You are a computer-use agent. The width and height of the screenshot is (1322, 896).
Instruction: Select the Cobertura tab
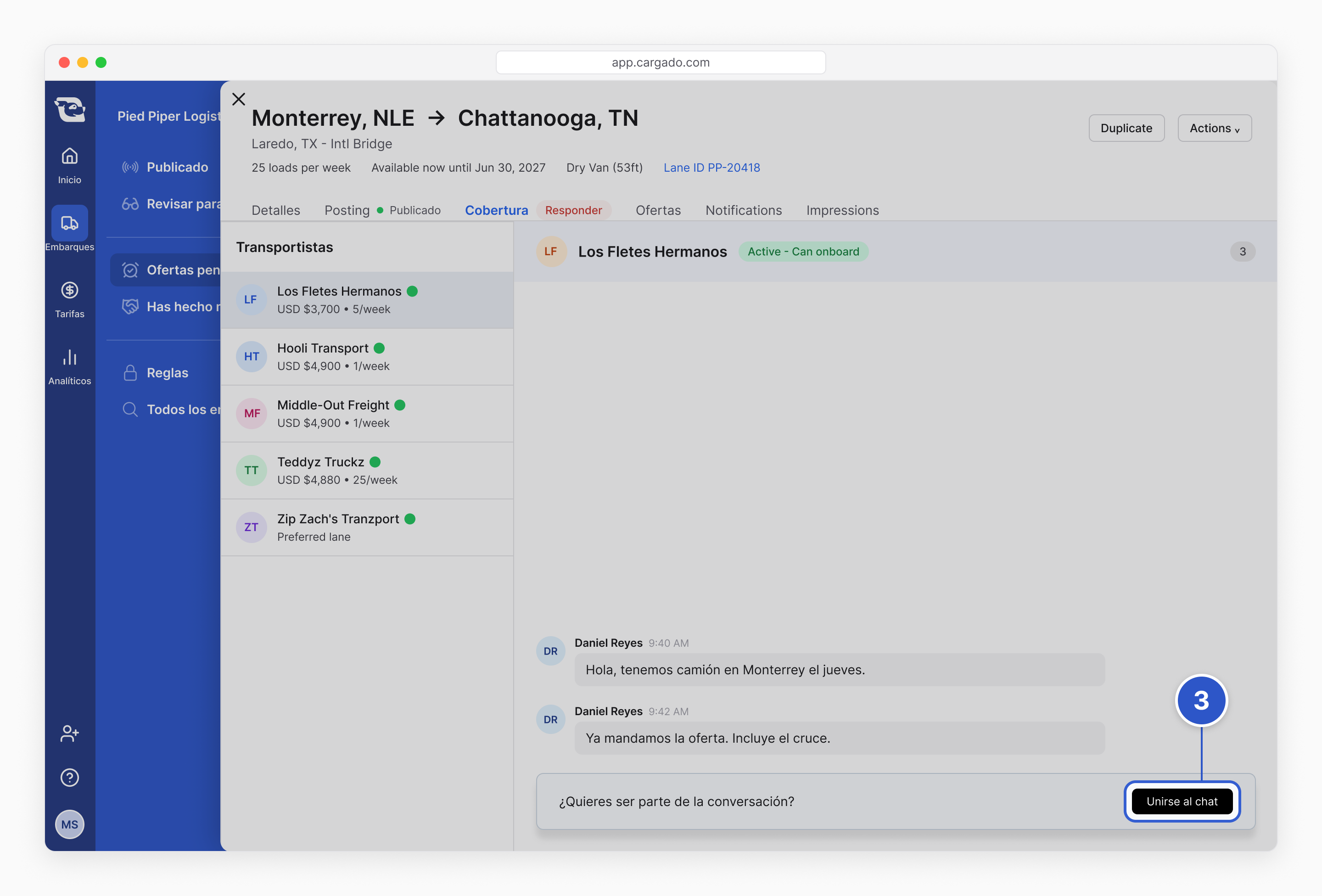click(x=497, y=210)
